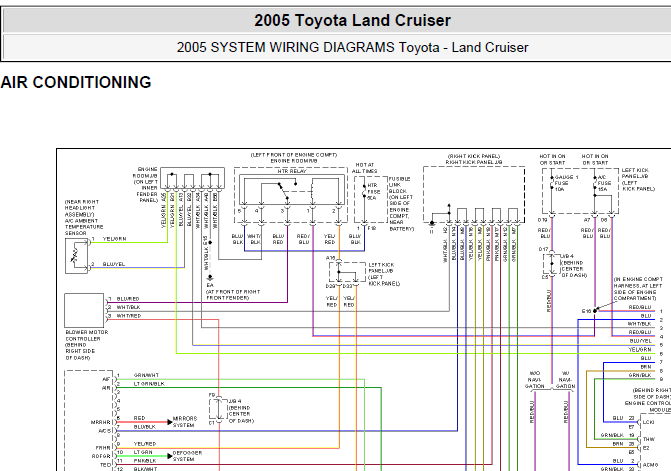Click the "AIF" terminal name
Screen dimensions: 671x471
click(x=106, y=379)
